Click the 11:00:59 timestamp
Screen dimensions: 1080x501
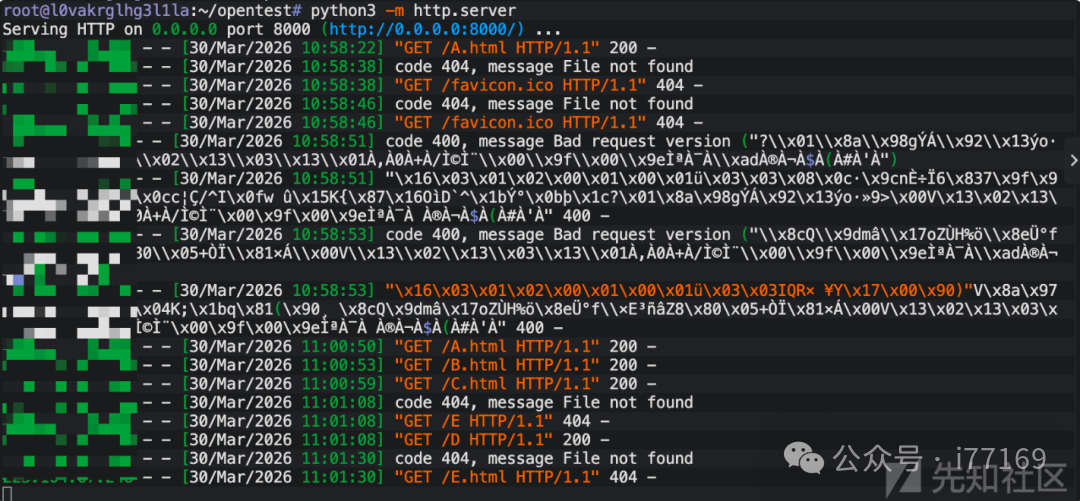pos(335,384)
